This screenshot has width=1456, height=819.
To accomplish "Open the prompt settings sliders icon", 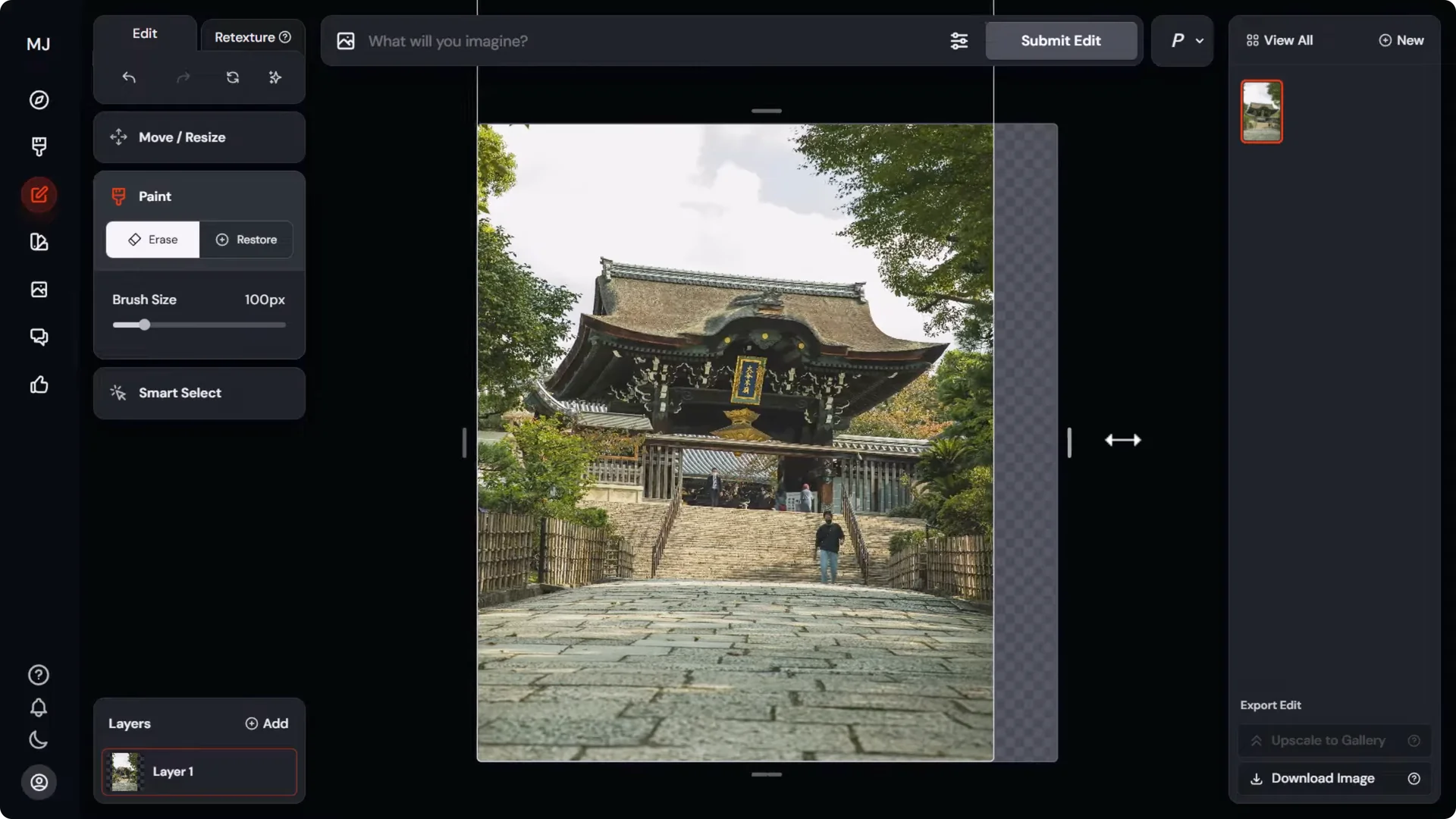I will [959, 41].
